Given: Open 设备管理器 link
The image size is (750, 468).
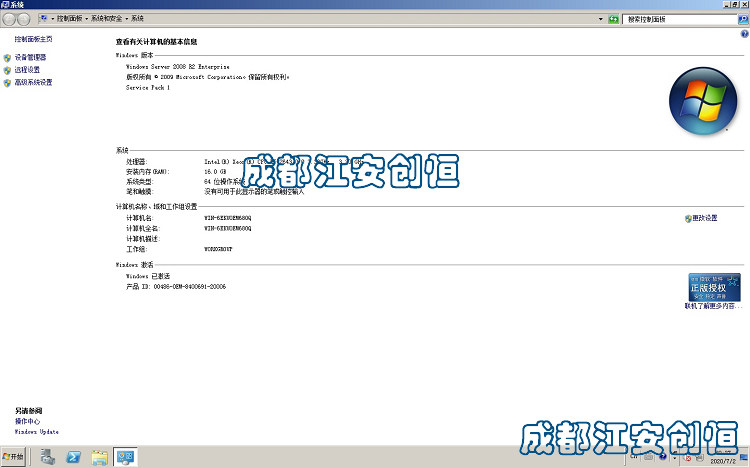Looking at the screenshot, I should (x=30, y=57).
